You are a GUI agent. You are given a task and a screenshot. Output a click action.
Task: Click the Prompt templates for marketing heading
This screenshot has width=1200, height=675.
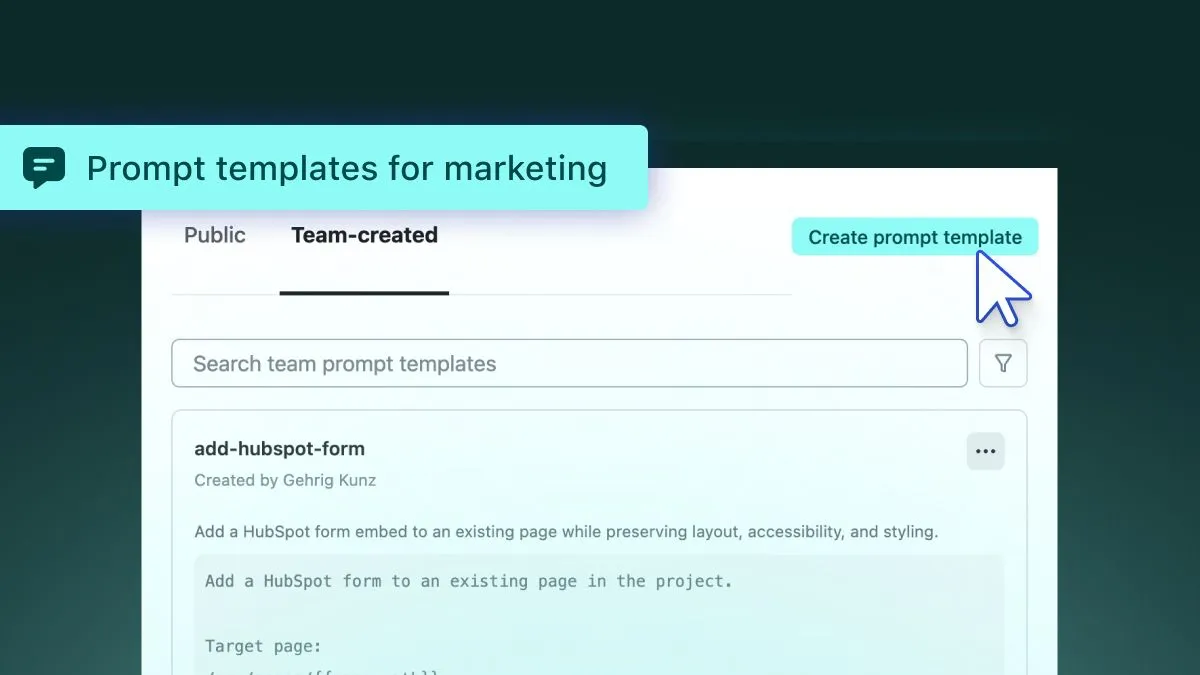coord(346,168)
